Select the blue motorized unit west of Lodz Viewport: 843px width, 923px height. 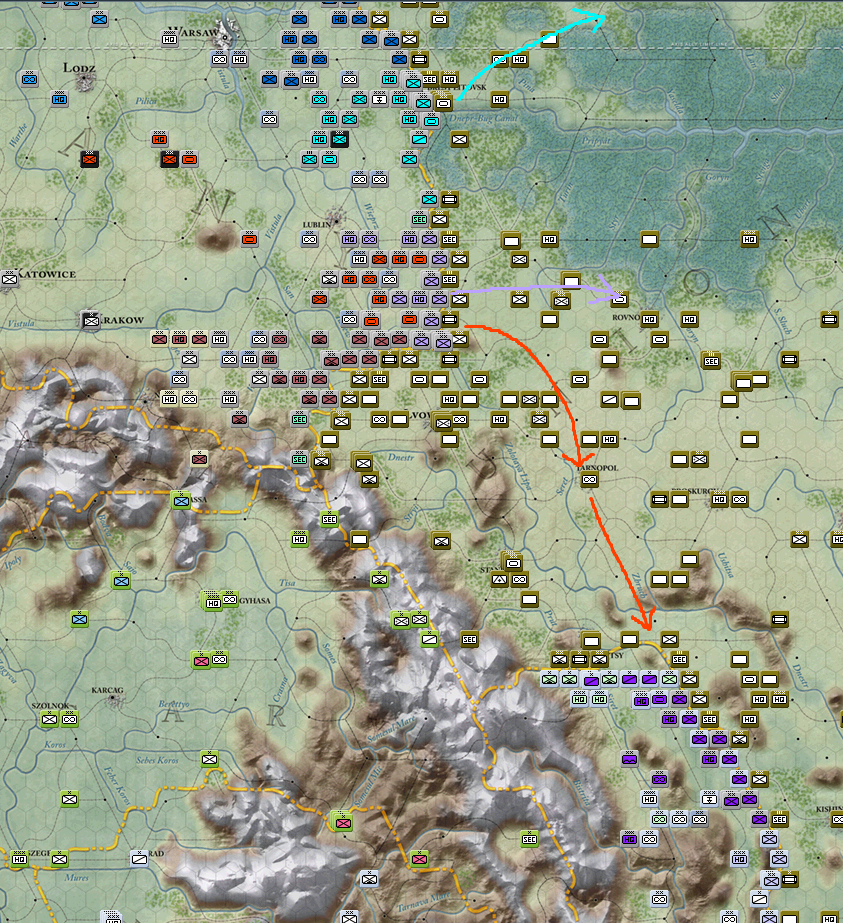29,79
